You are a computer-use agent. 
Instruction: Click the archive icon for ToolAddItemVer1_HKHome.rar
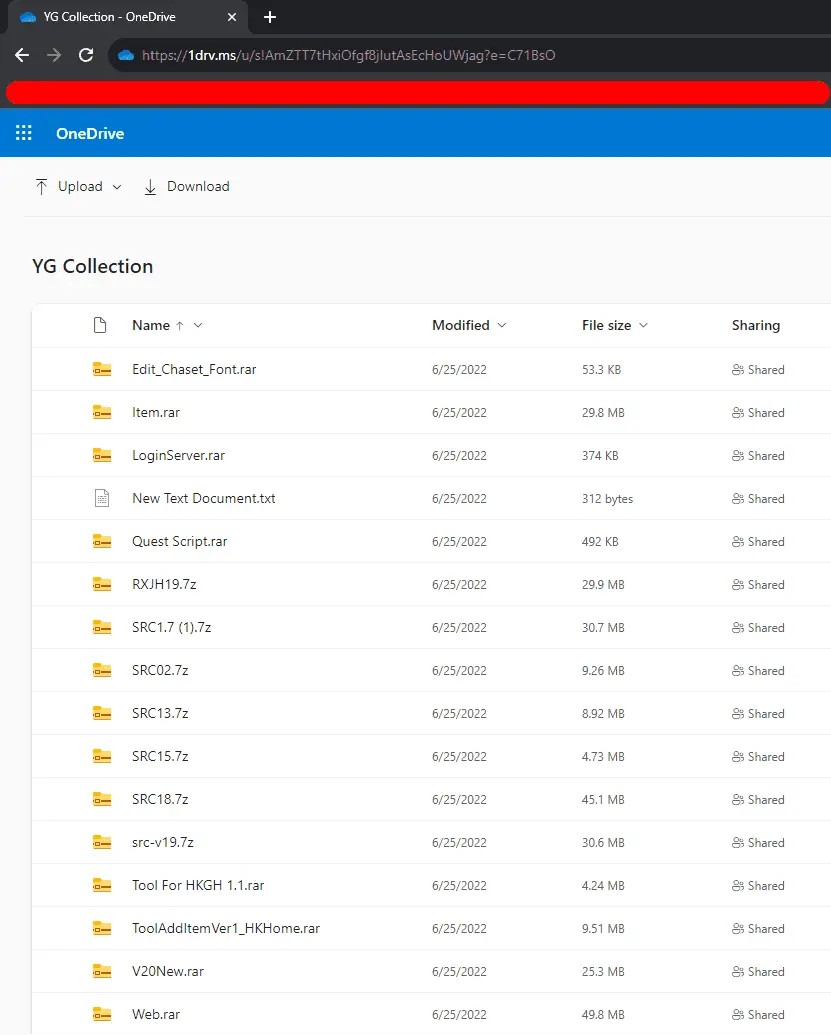pyautogui.click(x=102, y=927)
